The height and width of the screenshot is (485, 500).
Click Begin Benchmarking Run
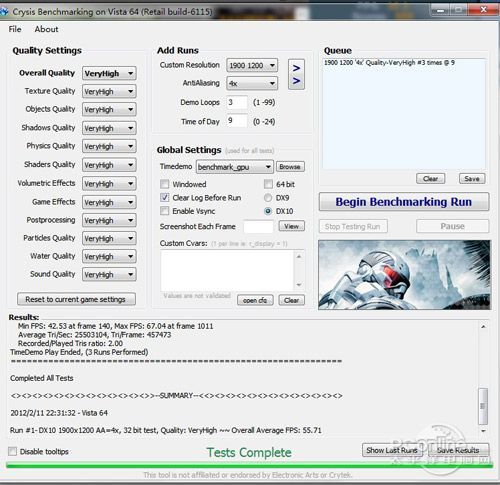point(404,202)
